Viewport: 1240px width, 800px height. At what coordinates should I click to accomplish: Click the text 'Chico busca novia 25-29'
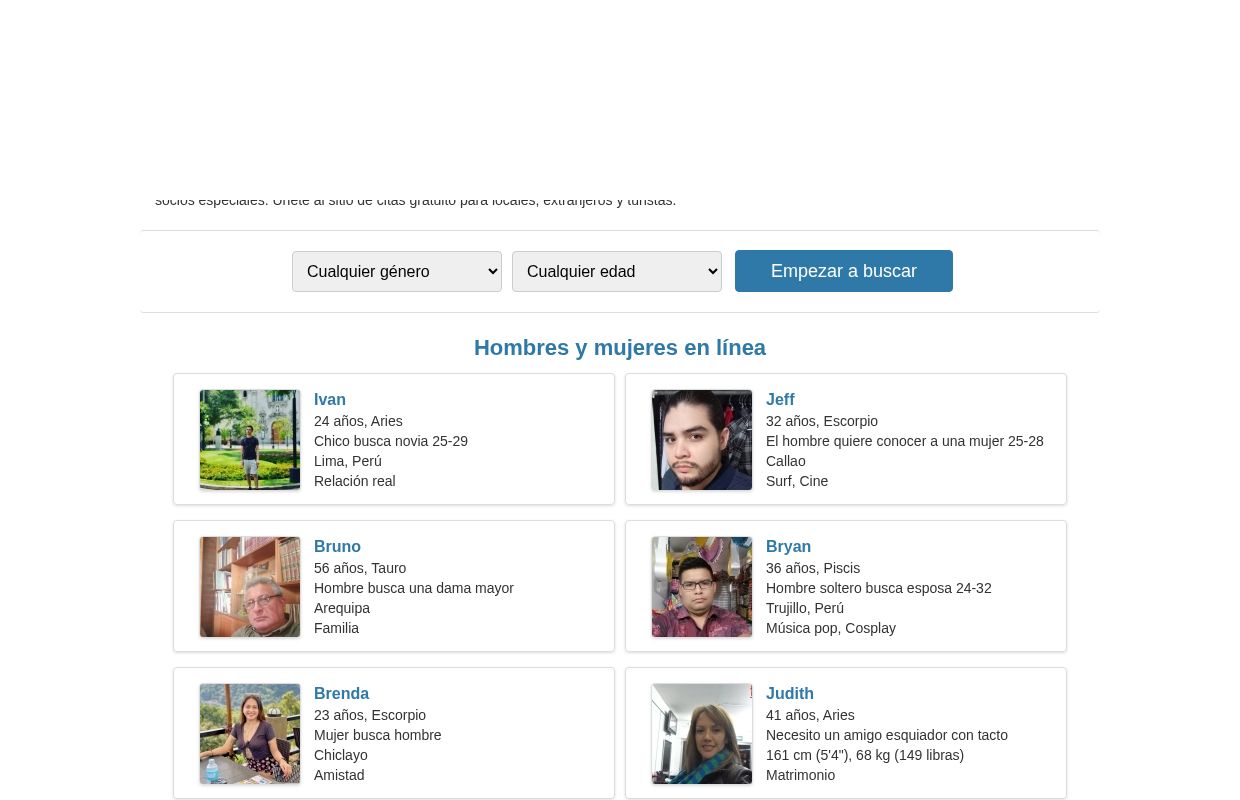pyautogui.click(x=391, y=441)
